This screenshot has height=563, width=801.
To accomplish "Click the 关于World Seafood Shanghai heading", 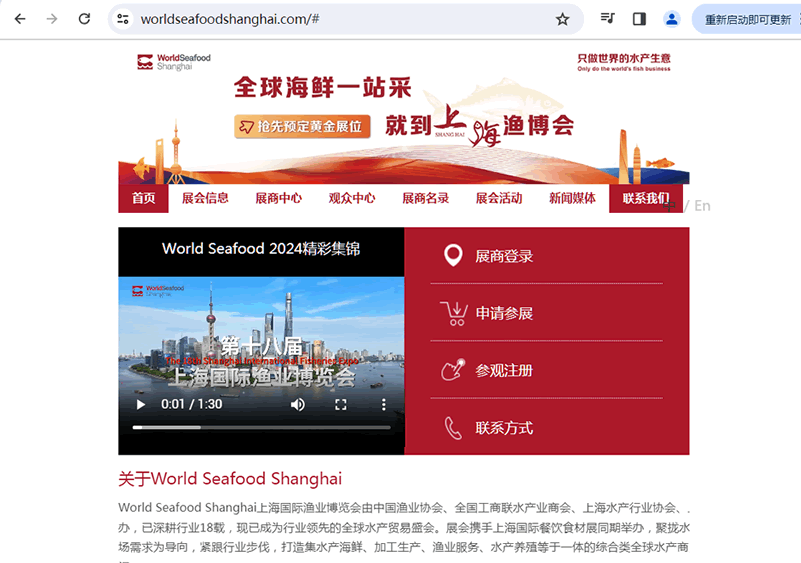I will click(x=230, y=479).
